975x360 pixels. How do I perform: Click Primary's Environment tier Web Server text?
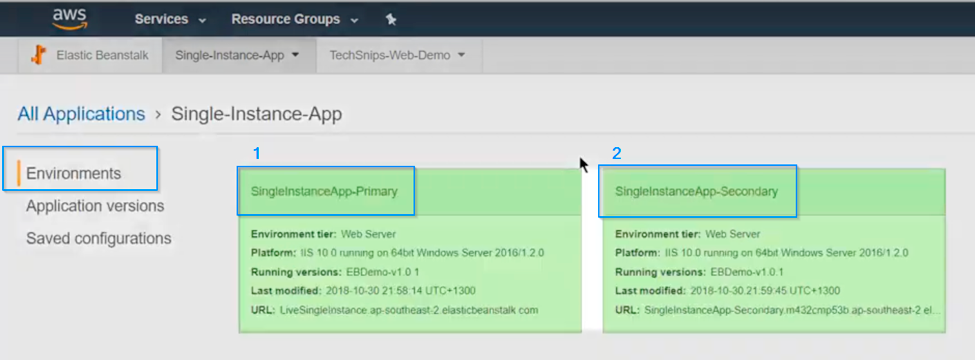click(x=368, y=234)
